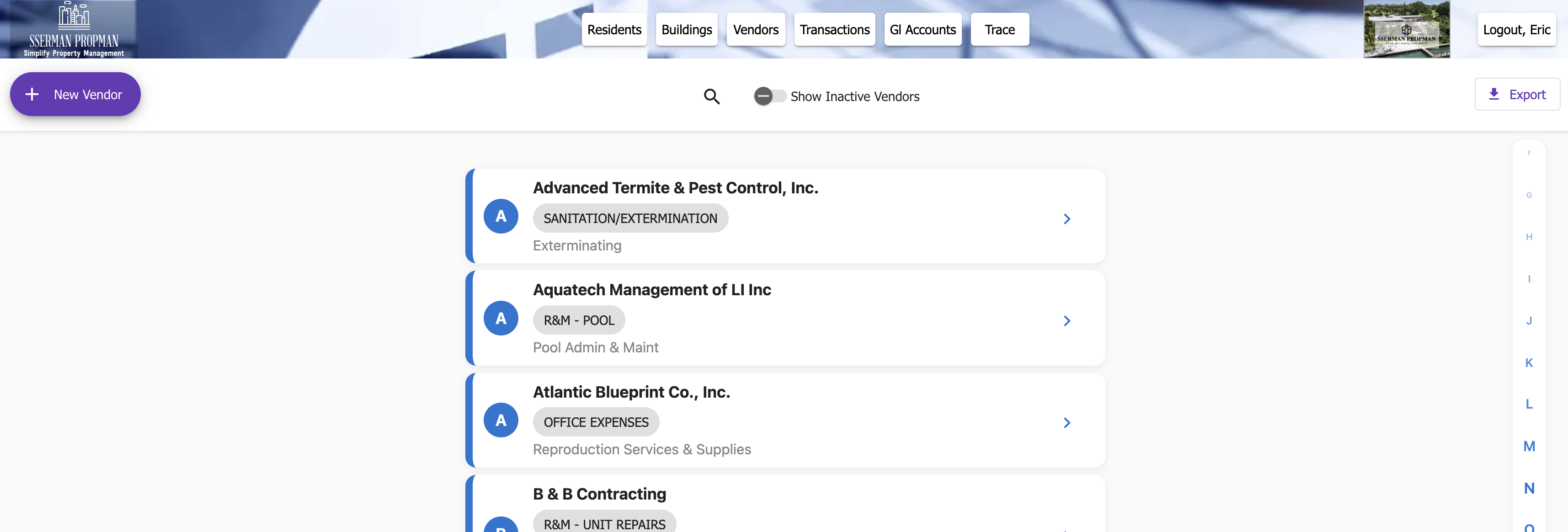Toggle Show Inactive Vendors switch
Screen dimensions: 1568x532
(769, 96)
